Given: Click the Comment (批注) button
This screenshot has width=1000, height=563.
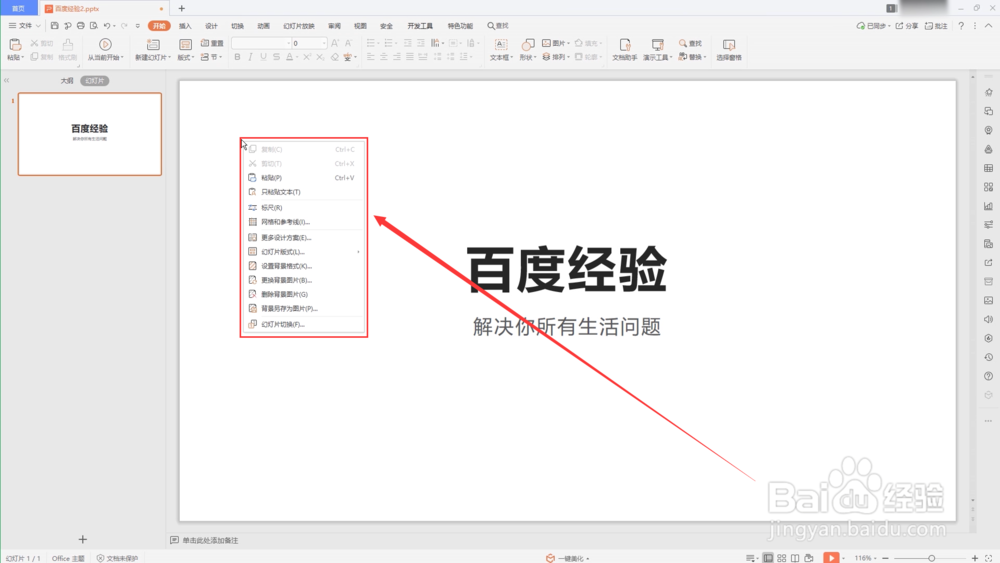Looking at the screenshot, I should click(936, 26).
